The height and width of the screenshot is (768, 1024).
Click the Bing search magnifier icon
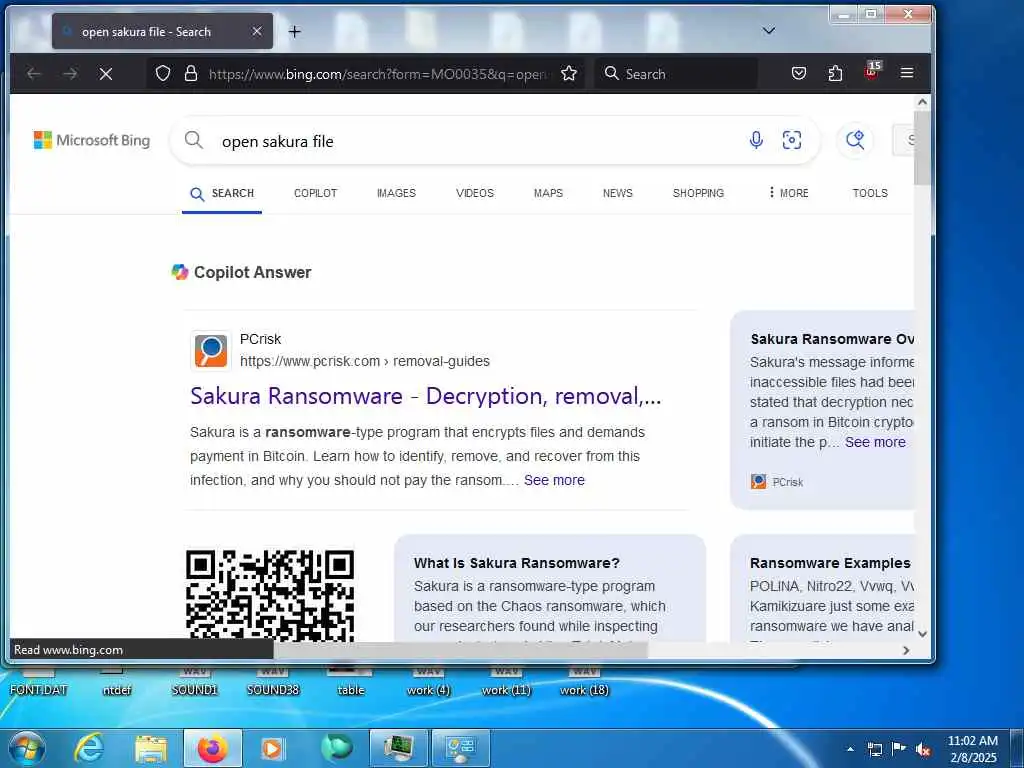point(193,140)
